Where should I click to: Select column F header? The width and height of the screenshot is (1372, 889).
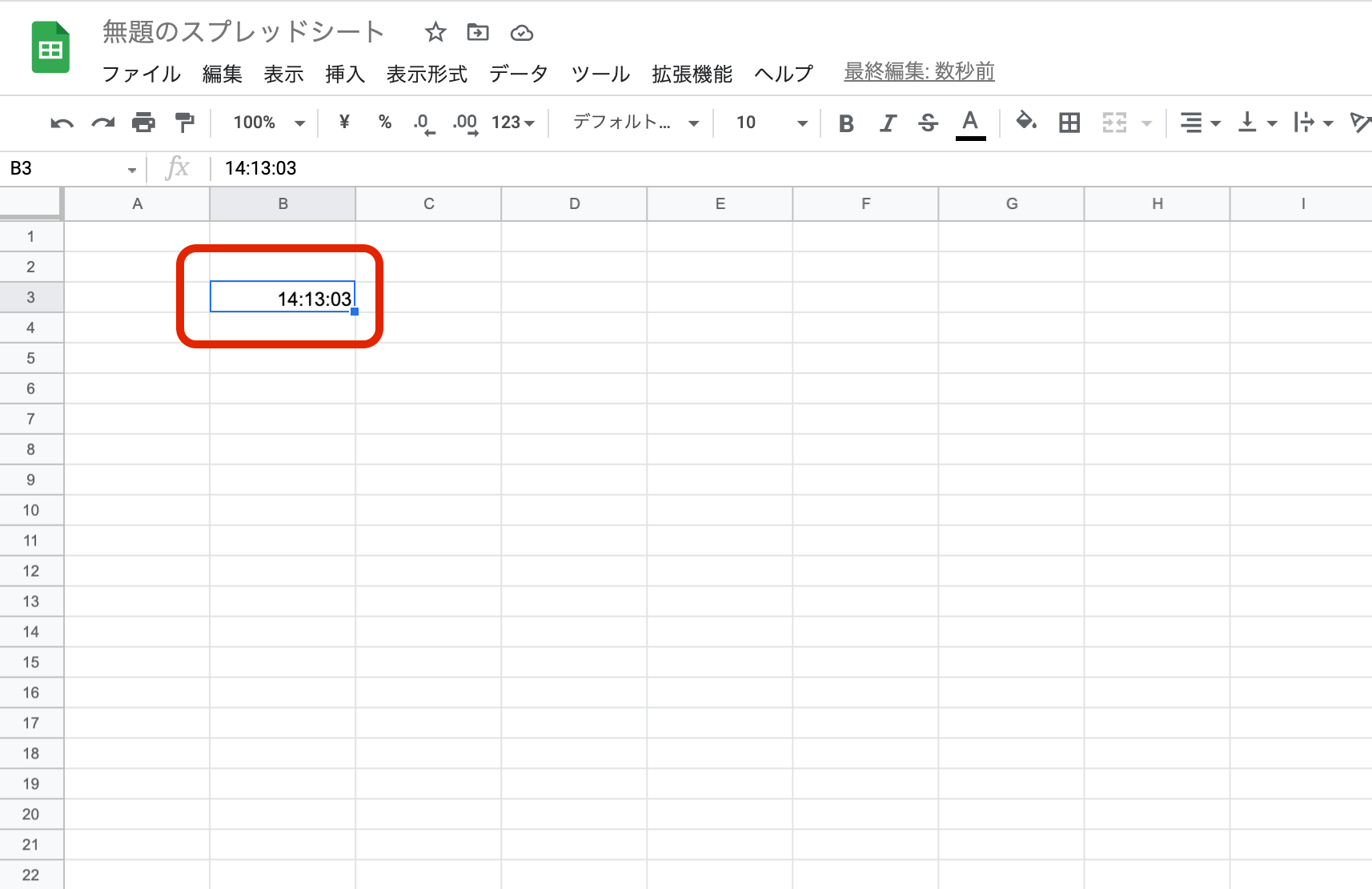[865, 203]
